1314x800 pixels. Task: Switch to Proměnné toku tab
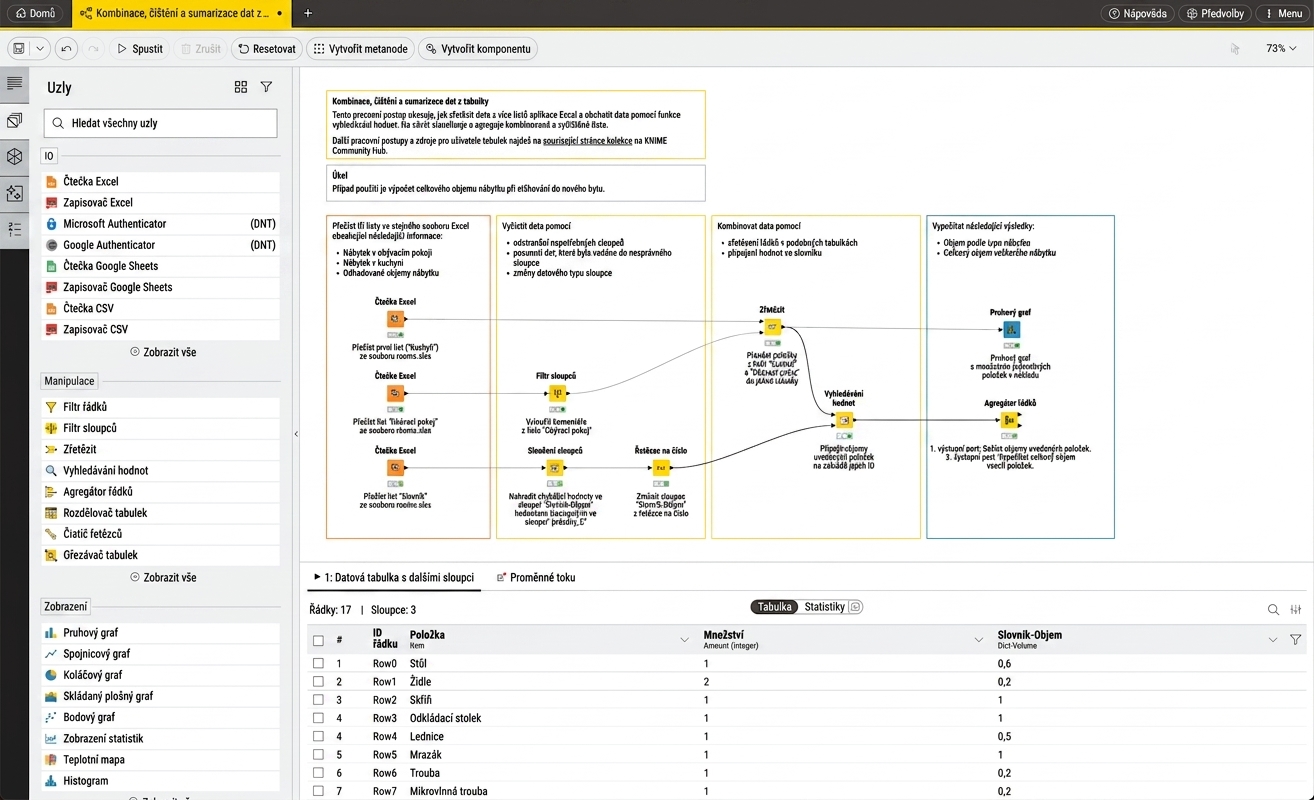pyautogui.click(x=536, y=577)
